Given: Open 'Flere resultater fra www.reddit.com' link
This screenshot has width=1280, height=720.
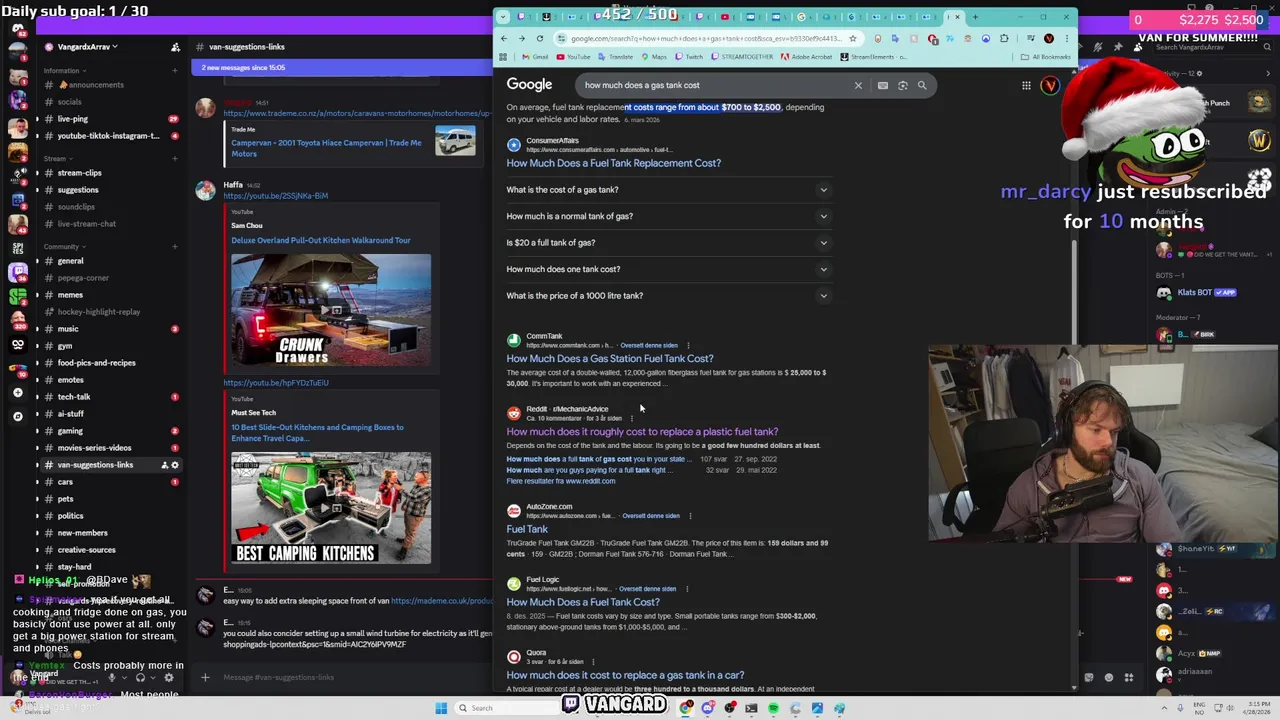Looking at the screenshot, I should (561, 481).
